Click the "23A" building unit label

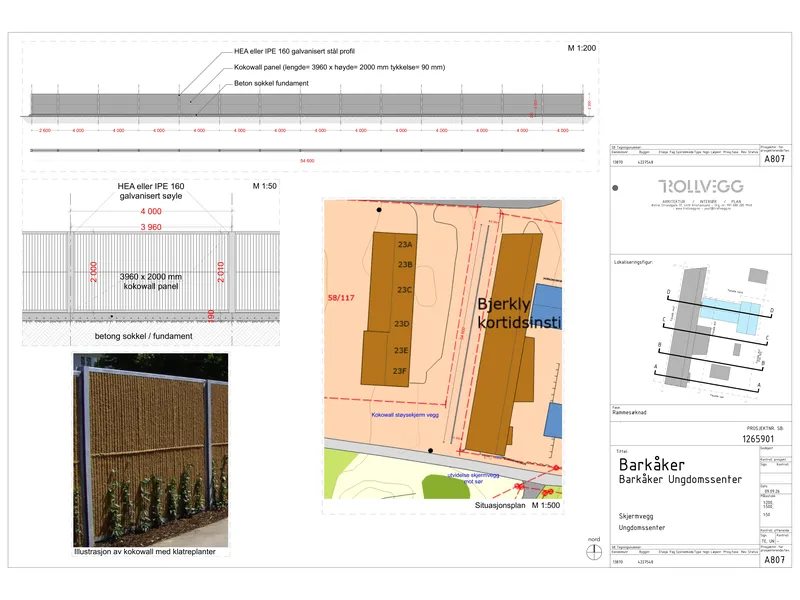tap(405, 244)
